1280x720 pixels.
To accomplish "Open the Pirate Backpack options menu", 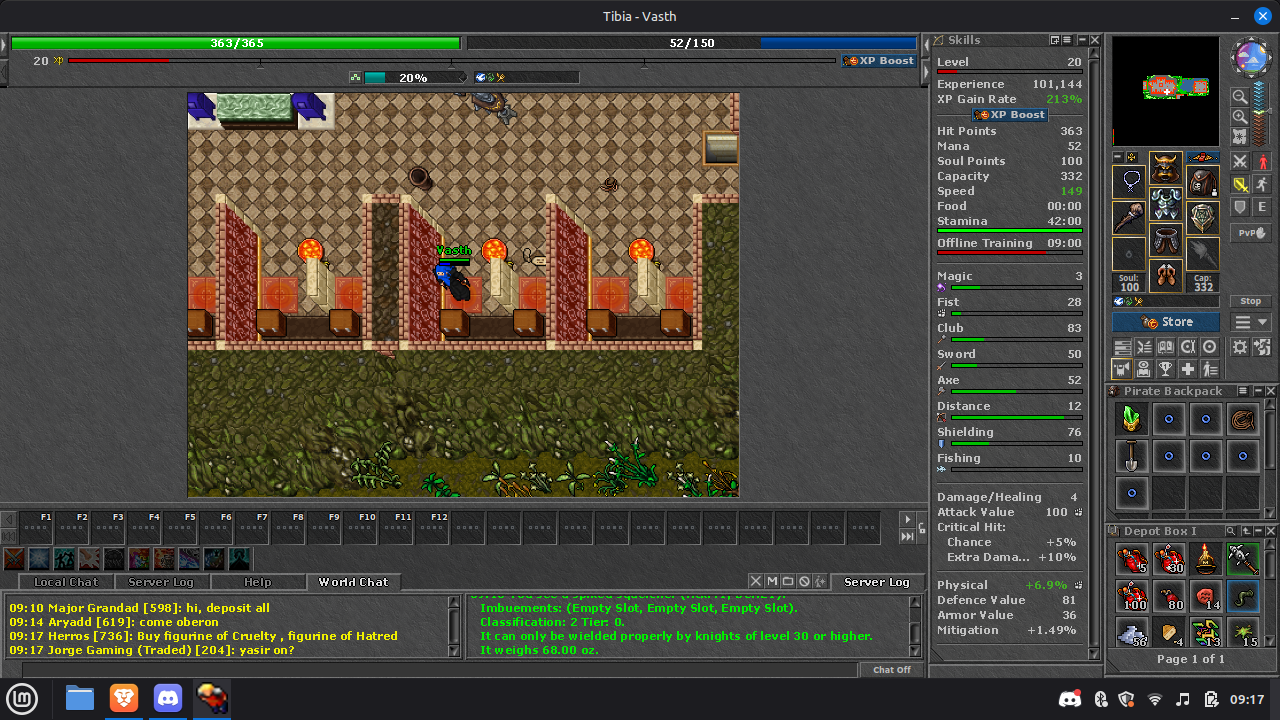I will pos(1243,391).
